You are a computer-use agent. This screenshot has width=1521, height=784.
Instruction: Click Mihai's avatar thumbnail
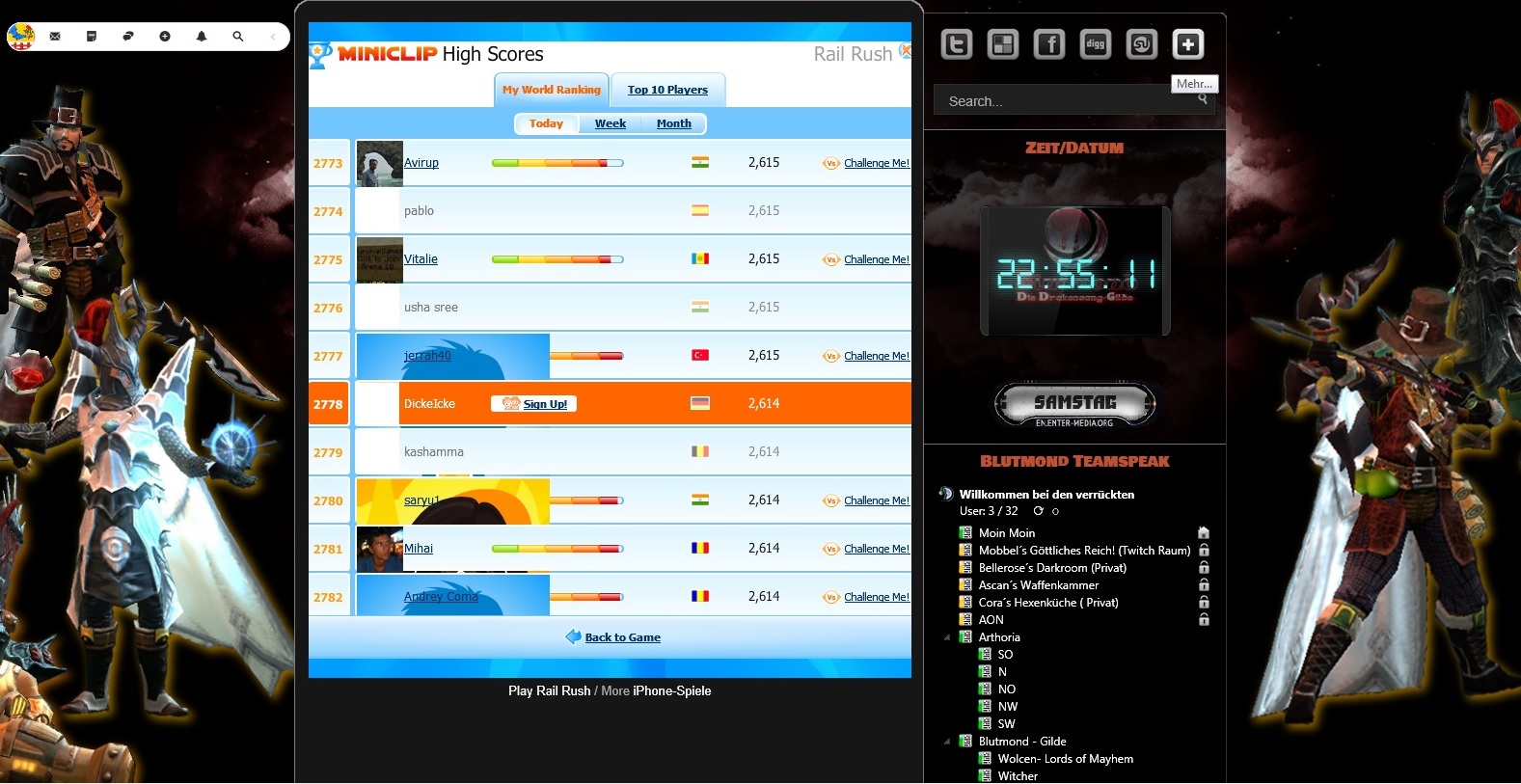380,549
